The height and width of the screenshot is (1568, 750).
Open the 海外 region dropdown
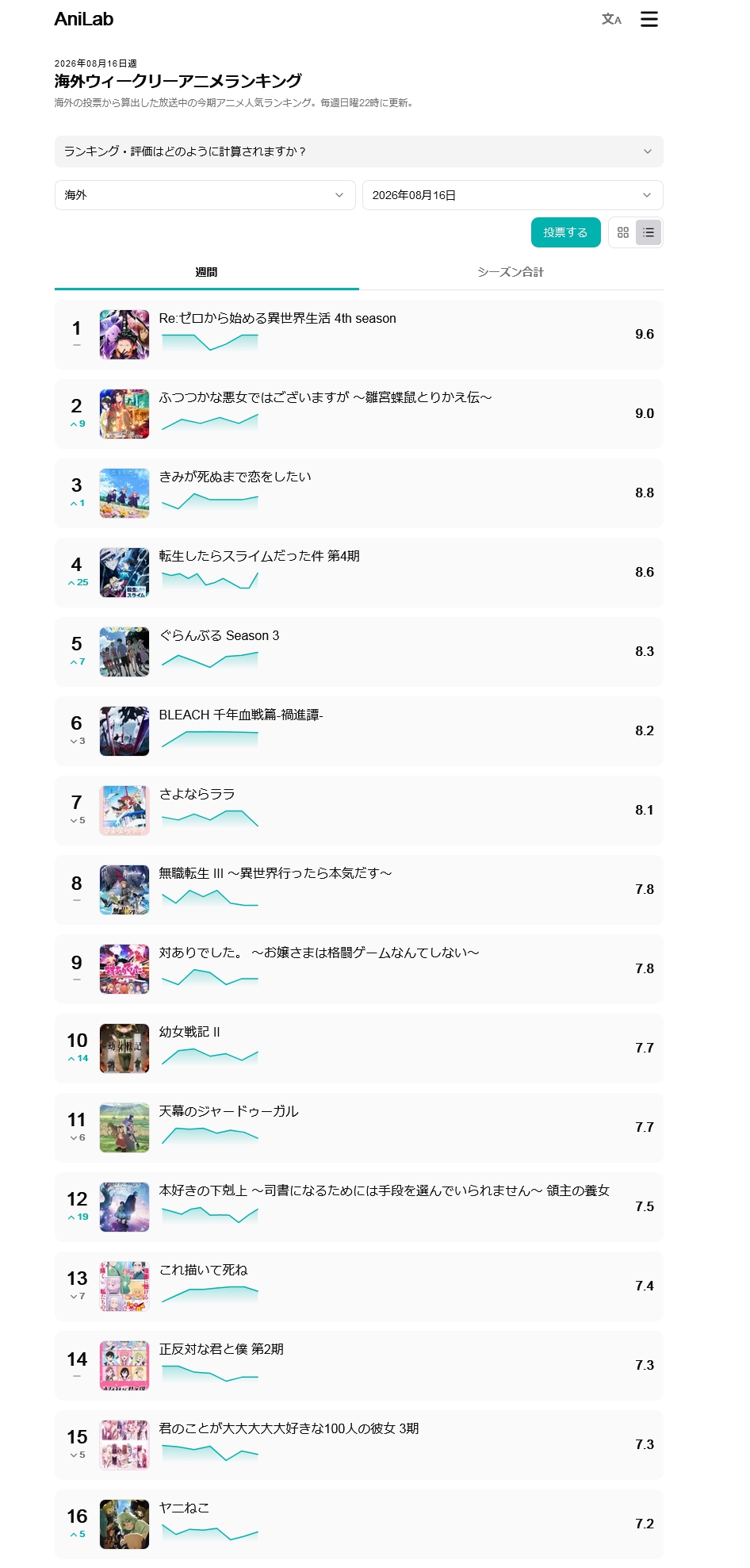205,195
